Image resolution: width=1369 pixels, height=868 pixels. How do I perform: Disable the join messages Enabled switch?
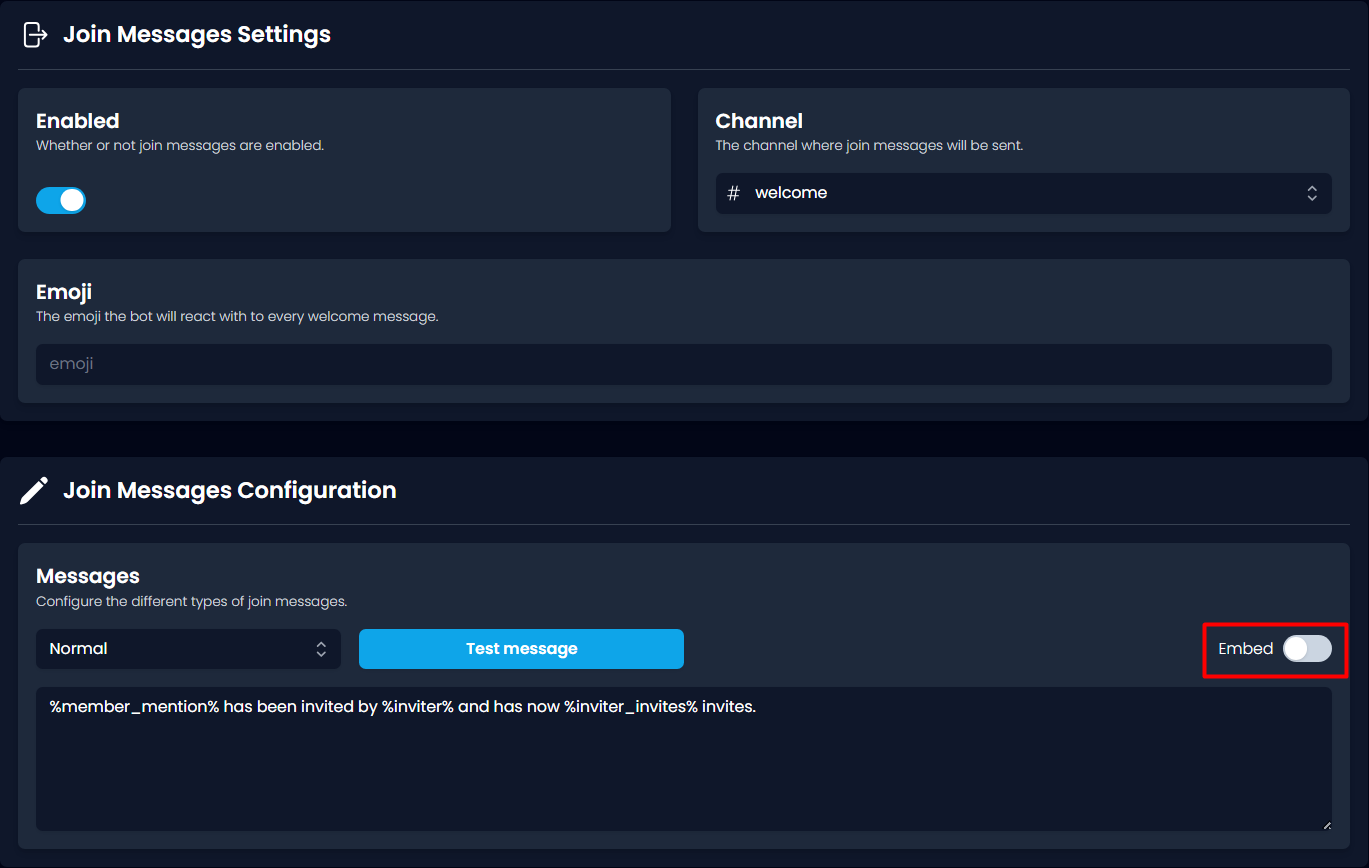pos(61,200)
